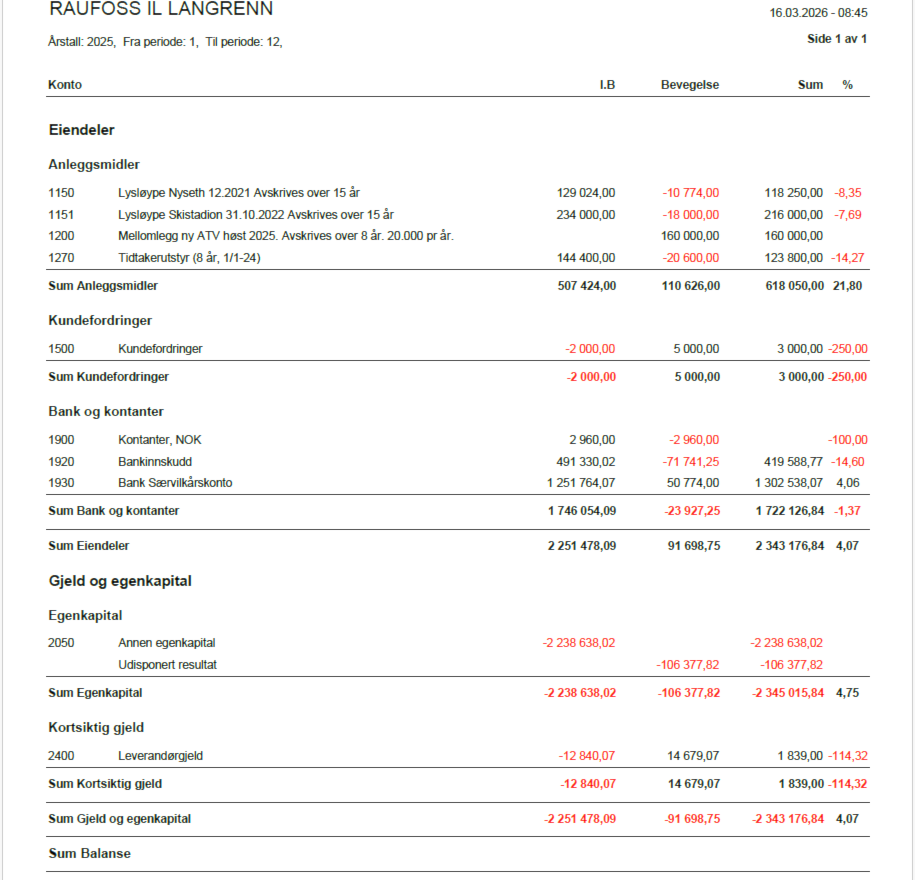Image resolution: width=915 pixels, height=880 pixels.
Task: Select the 1920 Bankinnskudd account line
Action: tap(154, 462)
